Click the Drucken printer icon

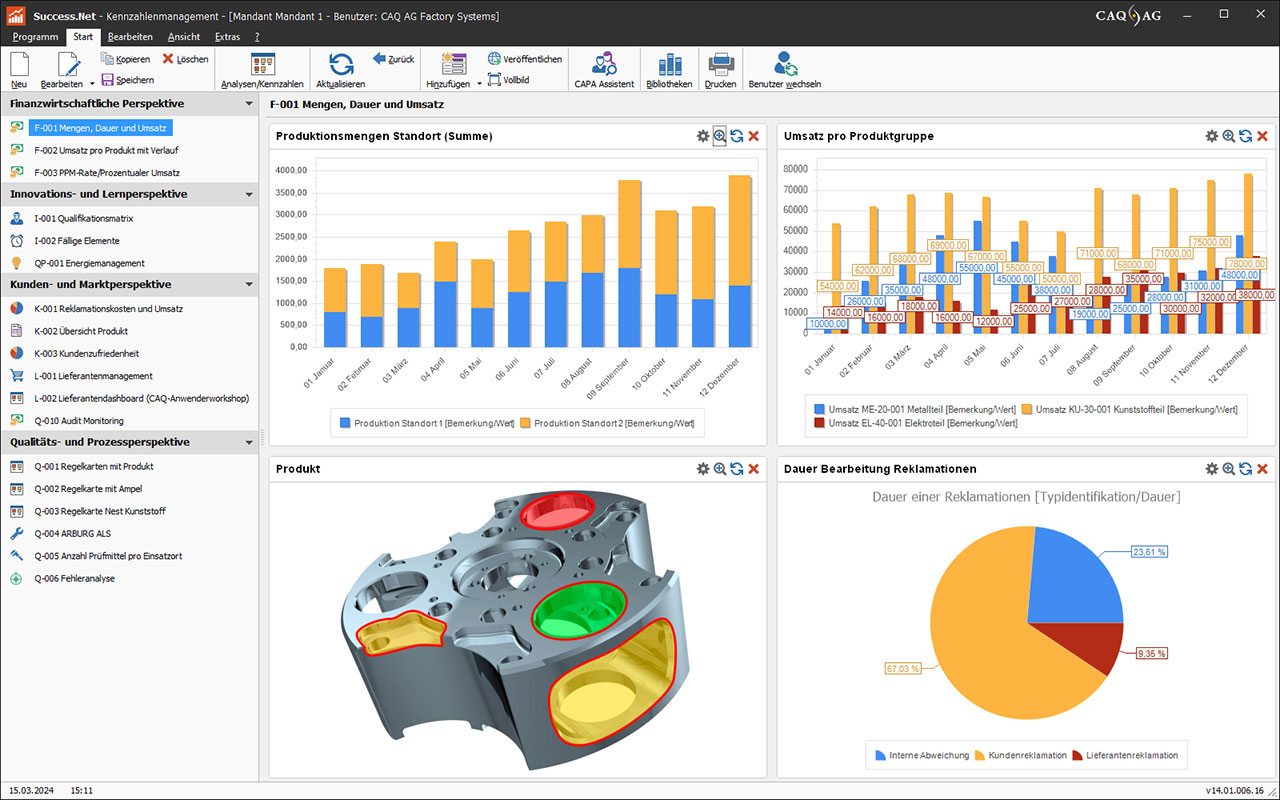pos(721,64)
